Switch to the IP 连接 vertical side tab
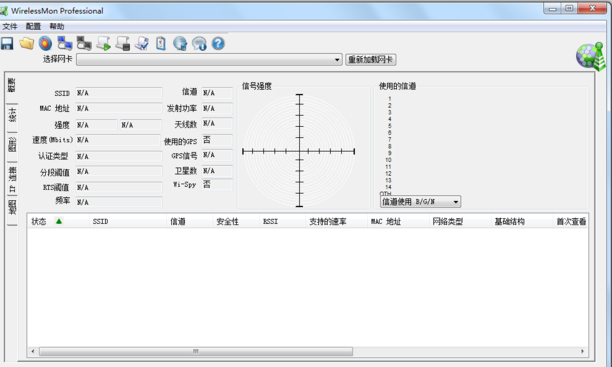This screenshot has width=612, height=367. 12,178
